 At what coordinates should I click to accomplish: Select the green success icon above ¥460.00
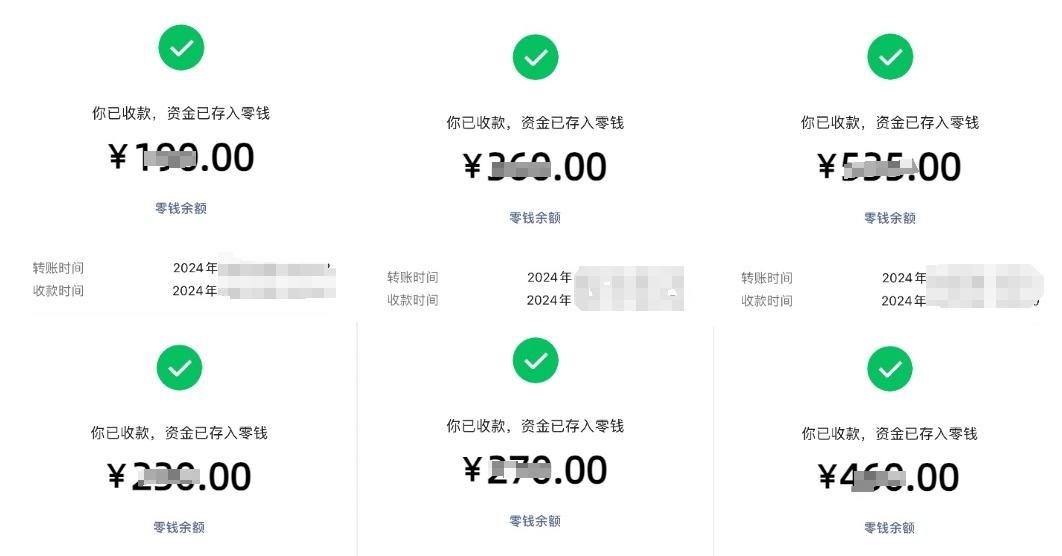[x=889, y=368]
